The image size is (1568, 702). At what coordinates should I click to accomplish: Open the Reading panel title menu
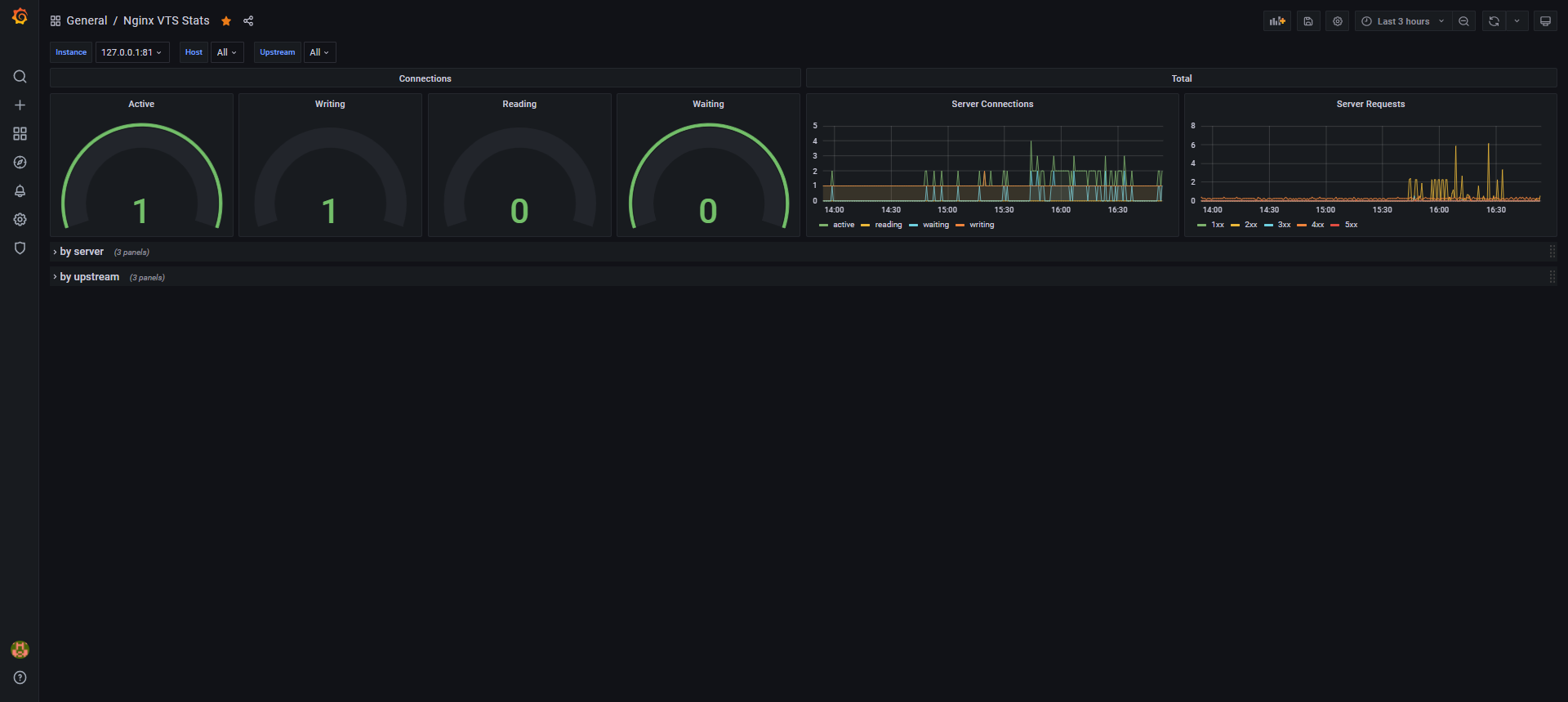coord(519,104)
